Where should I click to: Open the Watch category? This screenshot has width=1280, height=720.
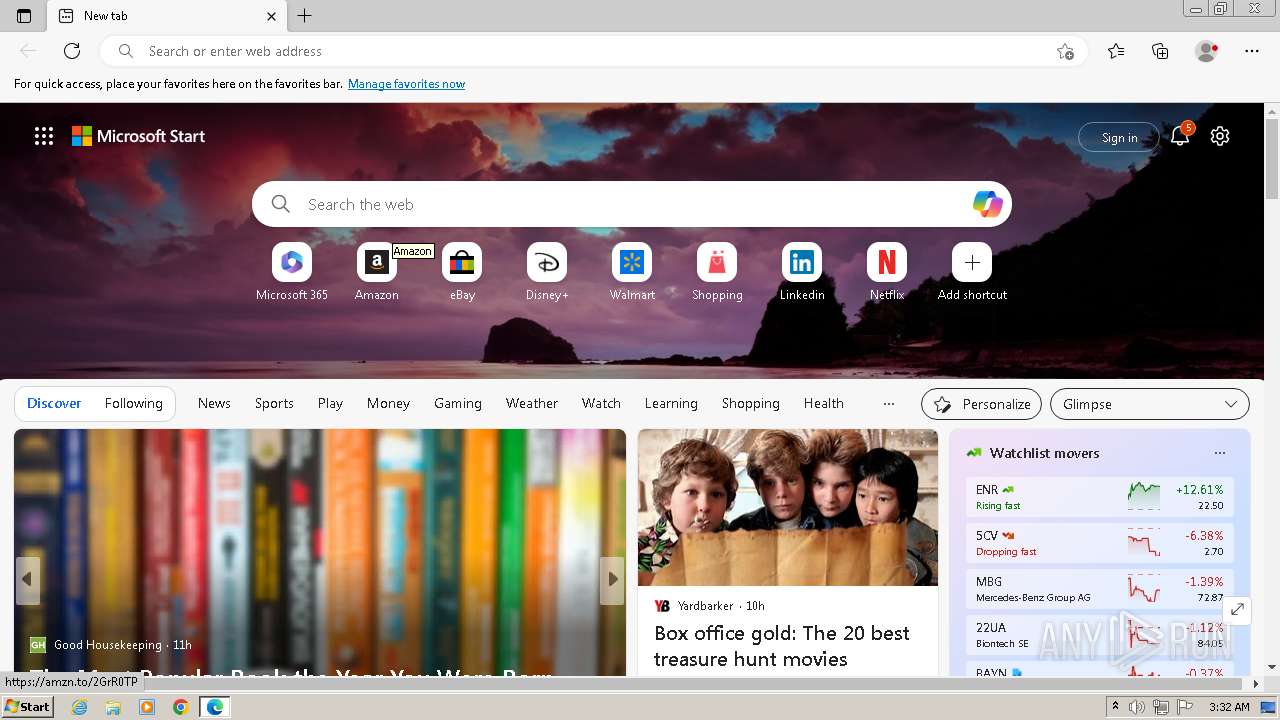(601, 403)
